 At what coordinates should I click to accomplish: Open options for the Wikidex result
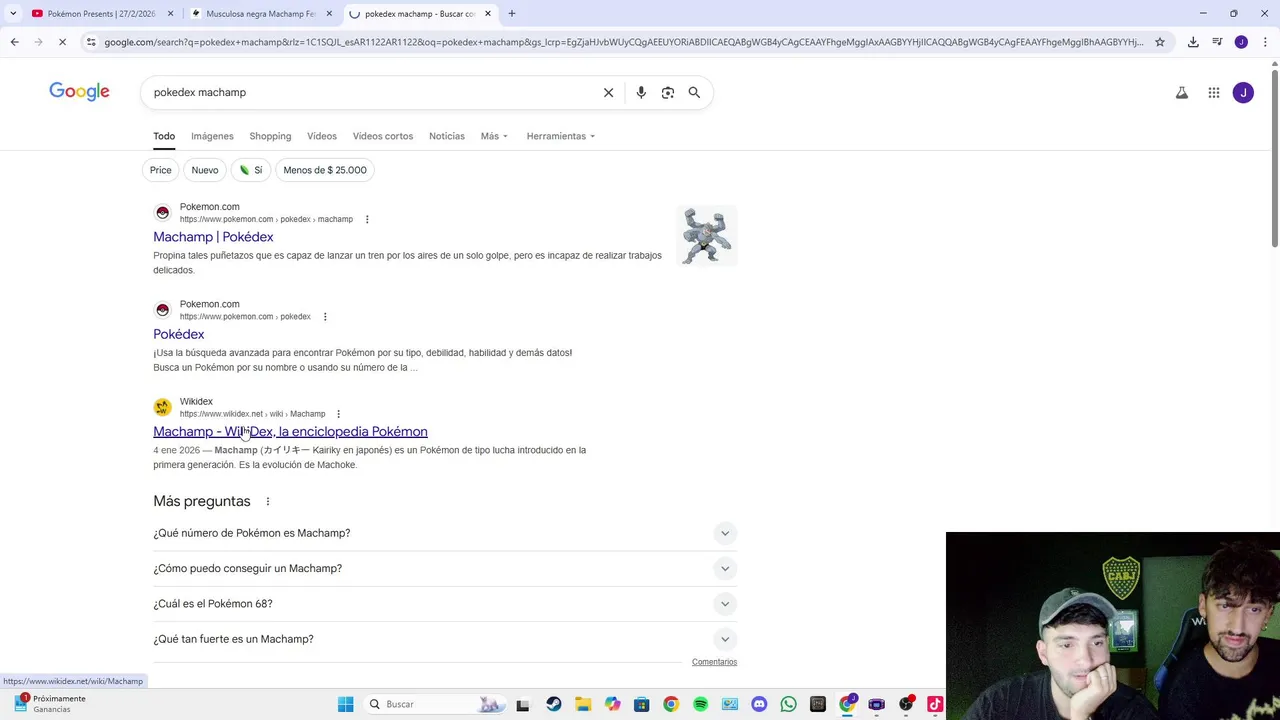point(338,414)
